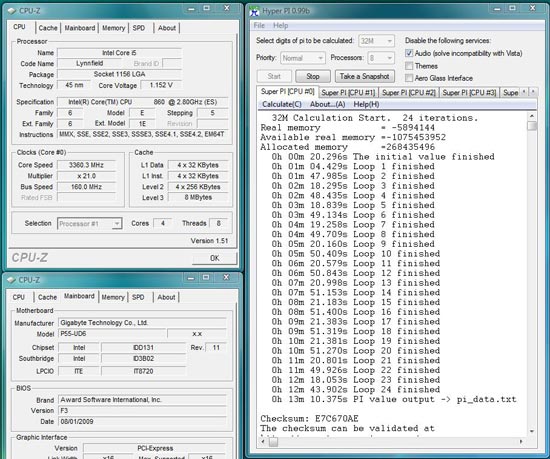The height and width of the screenshot is (459, 550).
Task: Click the BIOS date 08/01/2009 field
Action: pos(142,421)
